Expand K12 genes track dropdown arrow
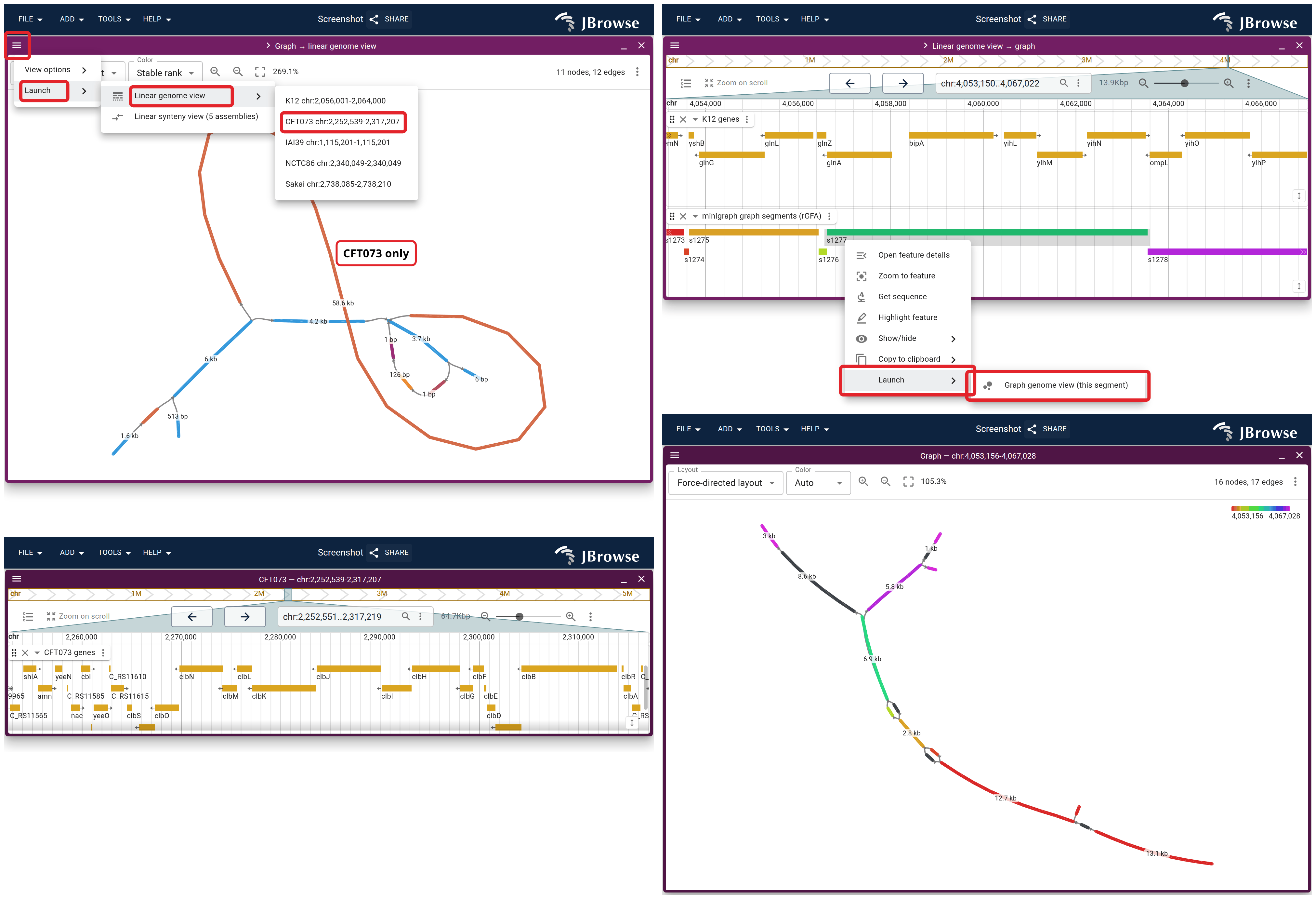This screenshot has height=899, width=1316. [x=695, y=119]
